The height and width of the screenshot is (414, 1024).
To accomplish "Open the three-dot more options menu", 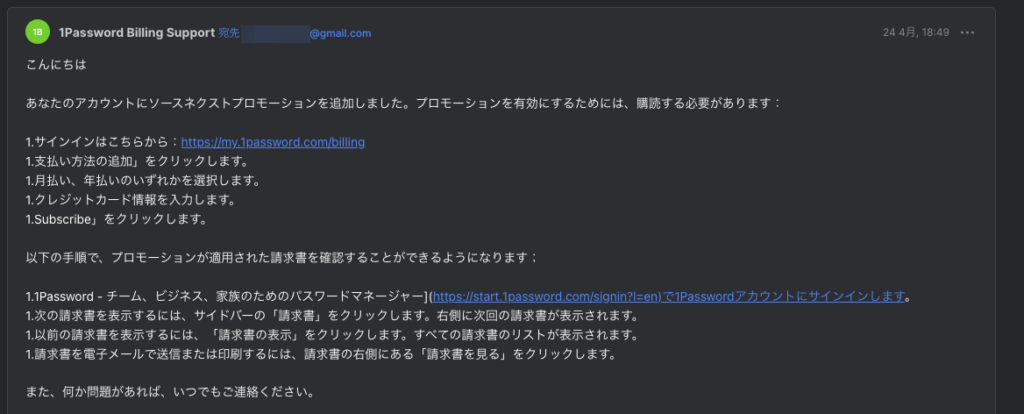I will click(968, 33).
